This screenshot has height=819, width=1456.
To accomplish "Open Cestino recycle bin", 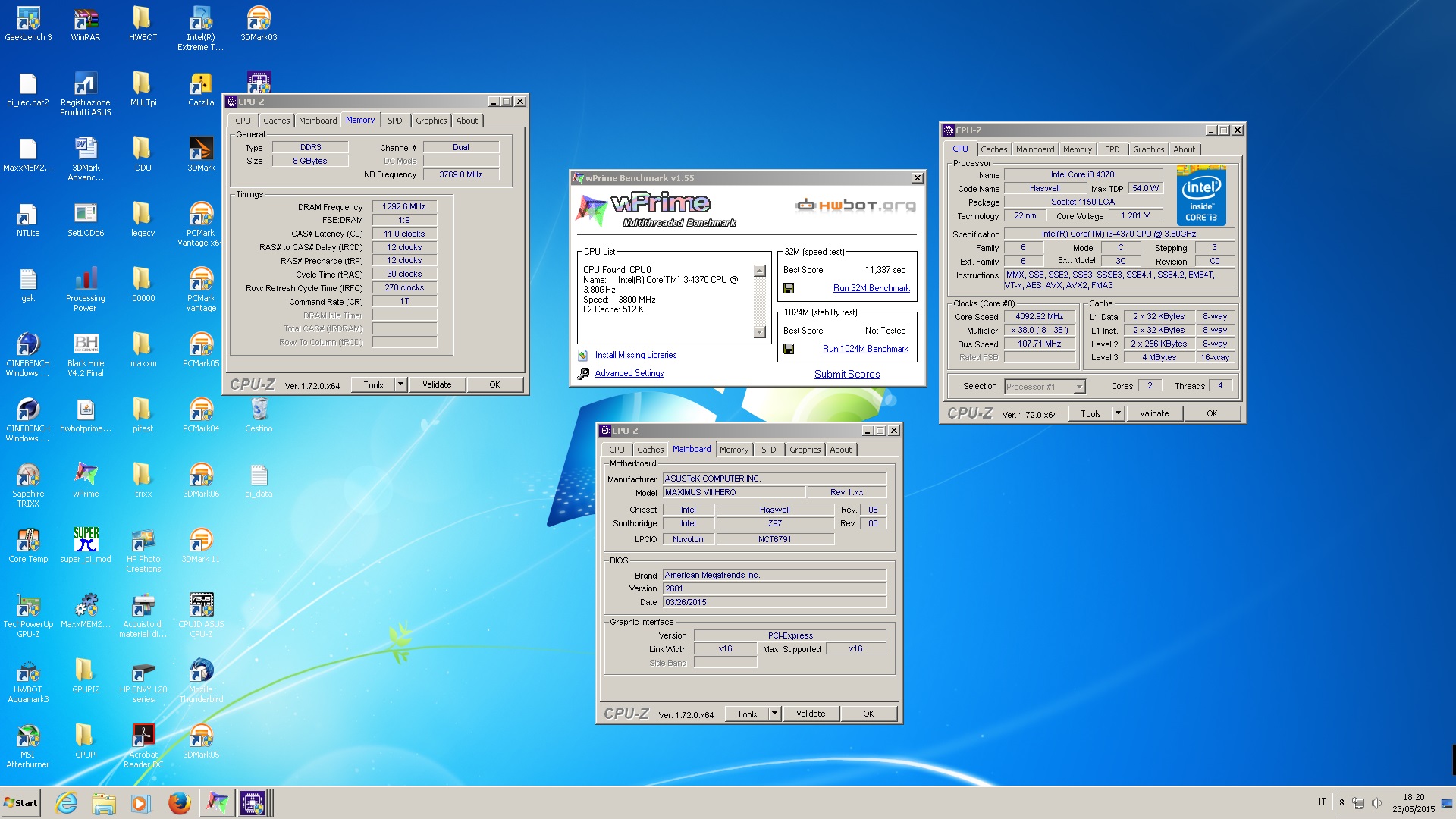I will coord(259,416).
